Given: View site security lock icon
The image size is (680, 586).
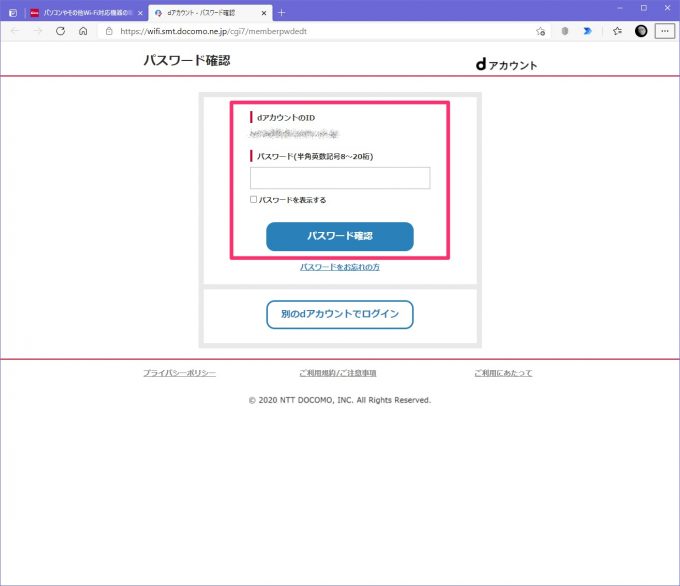Looking at the screenshot, I should (109, 31).
